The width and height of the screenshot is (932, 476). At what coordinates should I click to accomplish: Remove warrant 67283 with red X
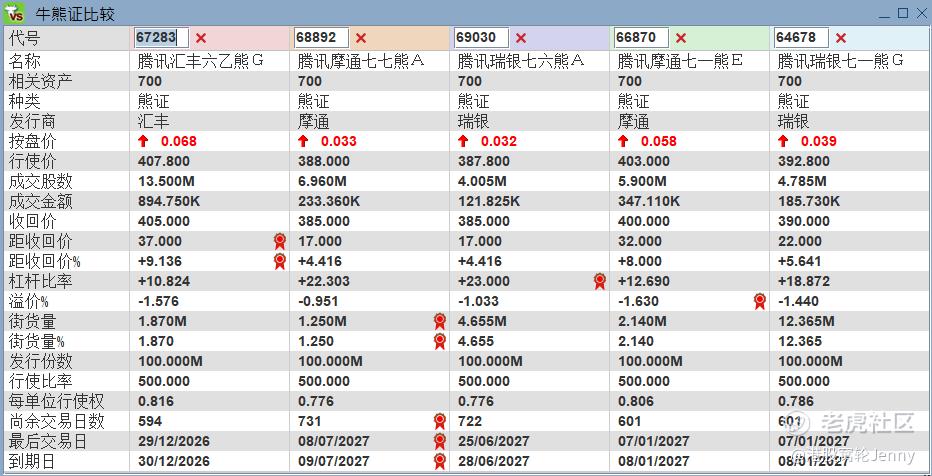point(201,38)
